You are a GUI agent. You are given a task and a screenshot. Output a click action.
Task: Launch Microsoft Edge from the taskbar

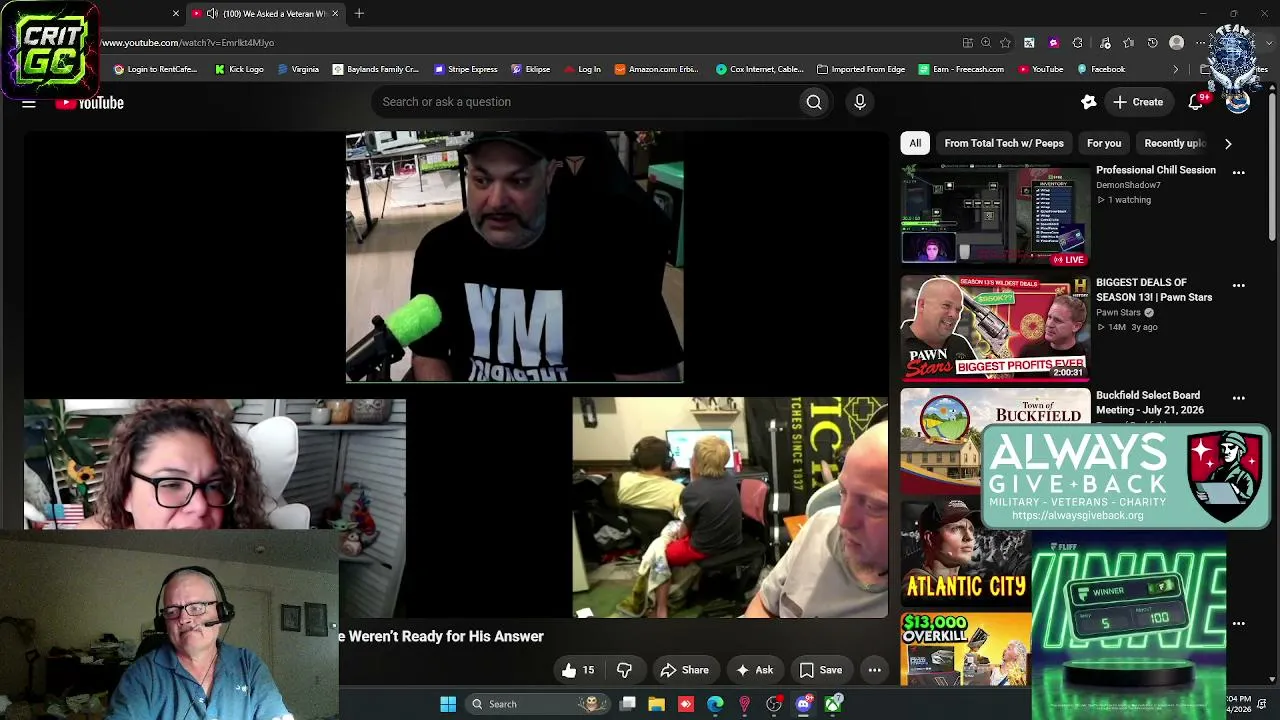tap(715, 704)
